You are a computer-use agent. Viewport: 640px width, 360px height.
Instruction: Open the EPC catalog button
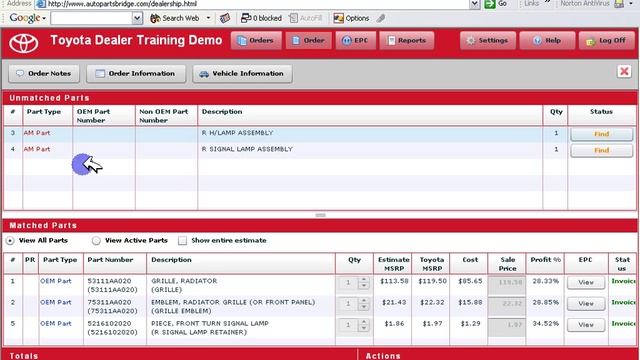pos(356,40)
